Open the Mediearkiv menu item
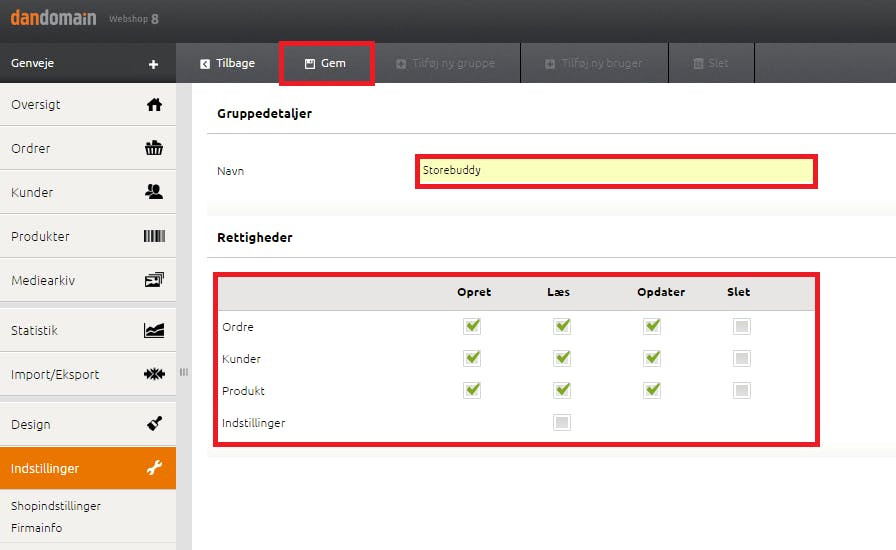Image resolution: width=896 pixels, height=550 pixels. [88, 280]
